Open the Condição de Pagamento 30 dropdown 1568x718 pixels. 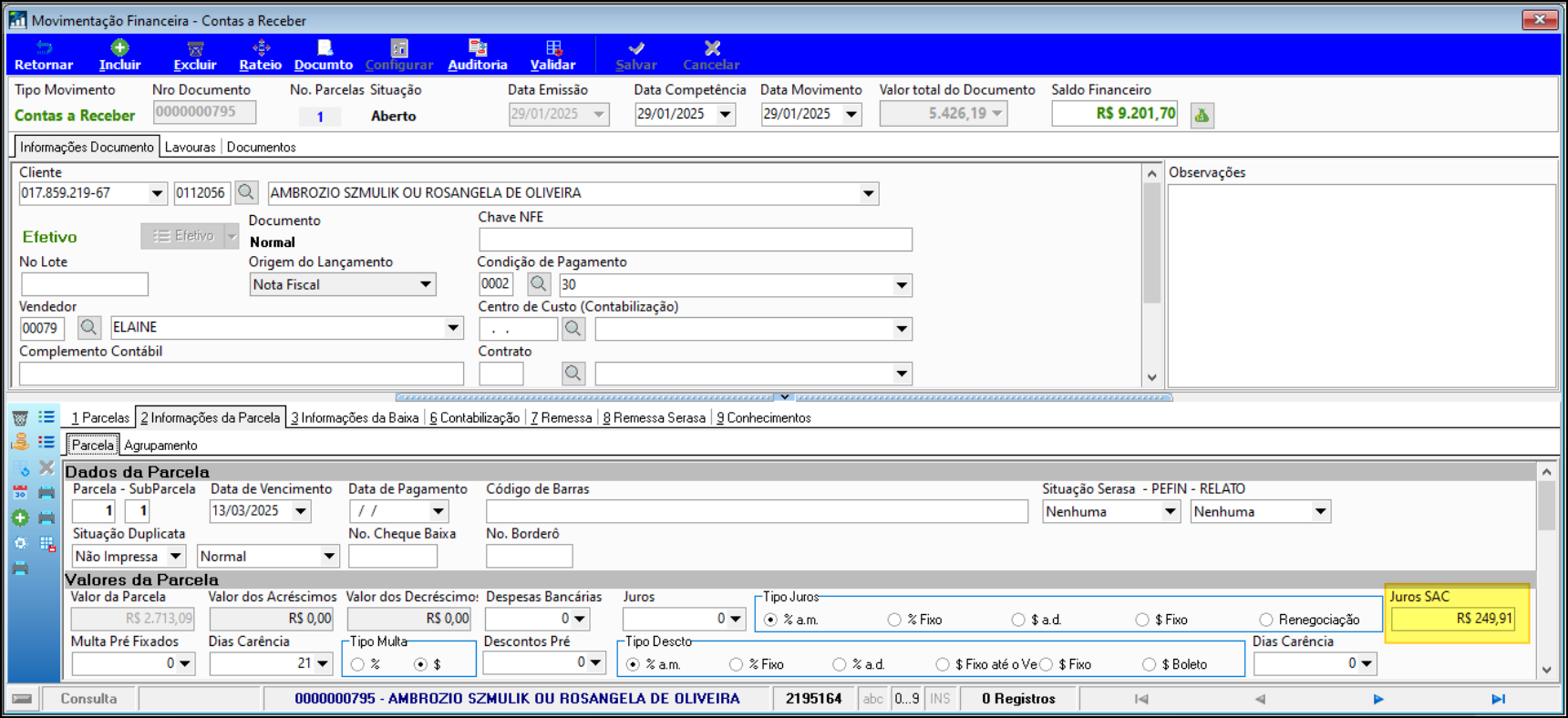click(x=902, y=285)
